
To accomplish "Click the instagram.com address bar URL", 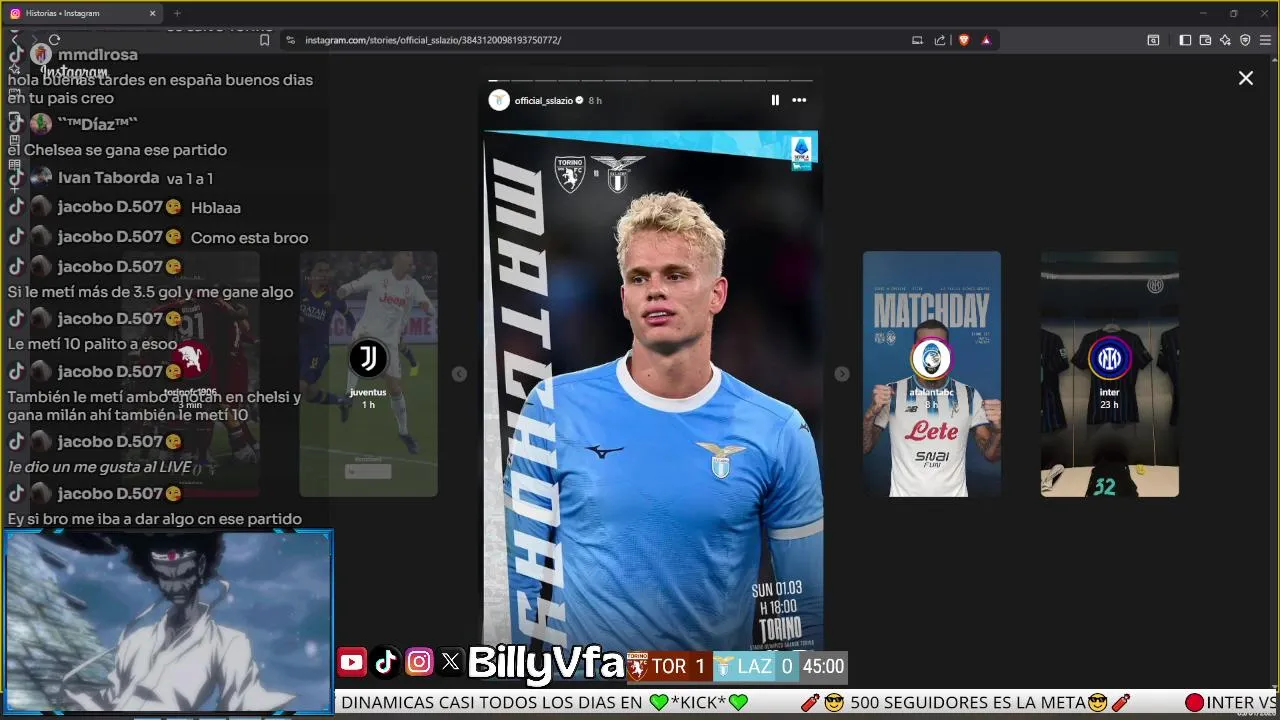I will (433, 40).
